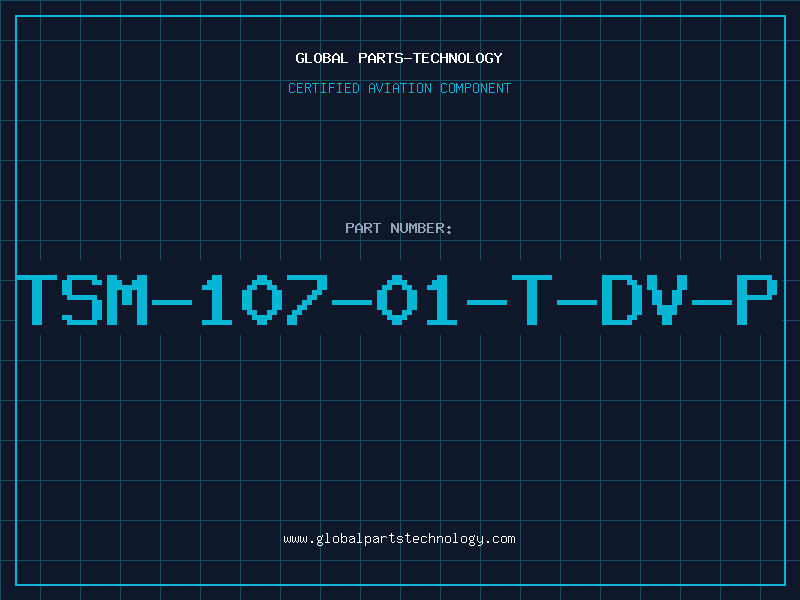The image size is (800, 600).
Task: Click the word PART in the label
Action: (363, 228)
